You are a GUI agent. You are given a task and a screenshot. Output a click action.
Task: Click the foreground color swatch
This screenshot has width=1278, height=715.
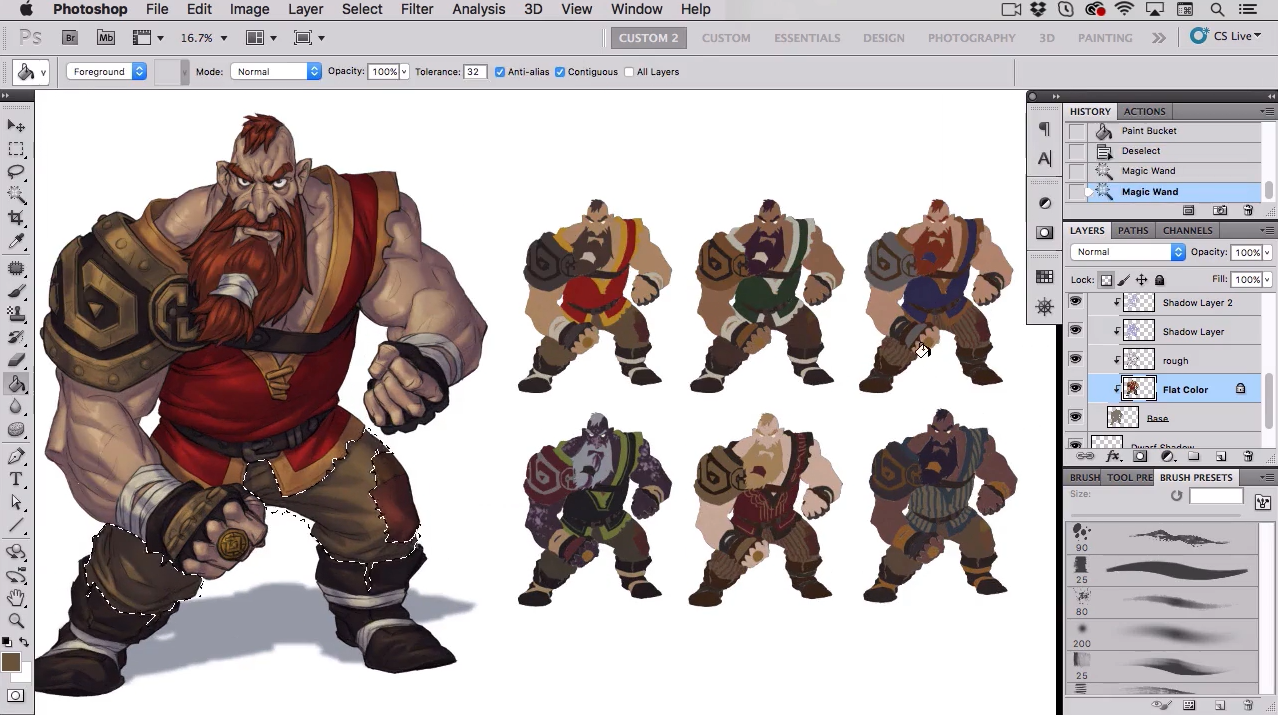[10, 662]
